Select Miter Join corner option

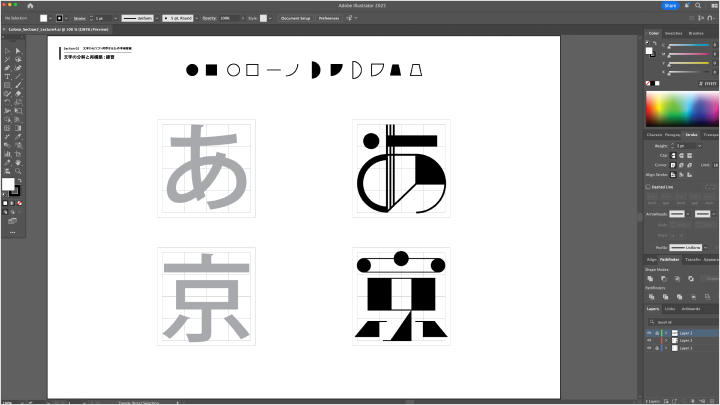tap(673, 165)
